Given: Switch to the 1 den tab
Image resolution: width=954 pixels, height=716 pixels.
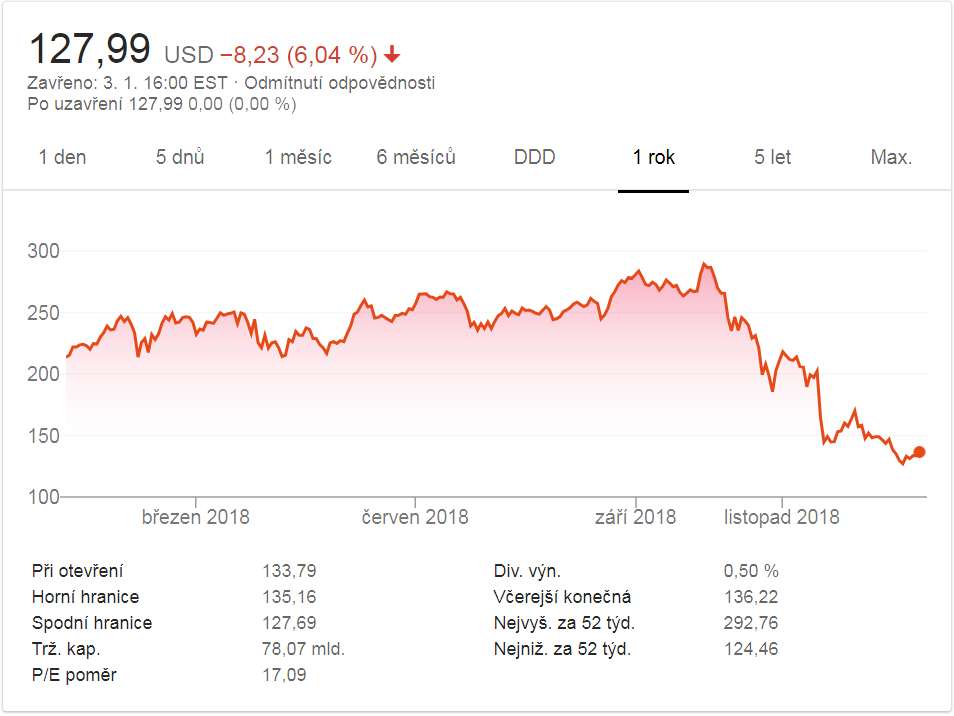Looking at the screenshot, I should [62, 157].
